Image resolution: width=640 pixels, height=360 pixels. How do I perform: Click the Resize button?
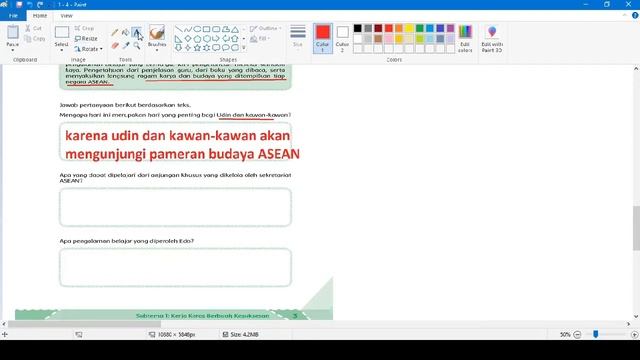tap(86, 38)
